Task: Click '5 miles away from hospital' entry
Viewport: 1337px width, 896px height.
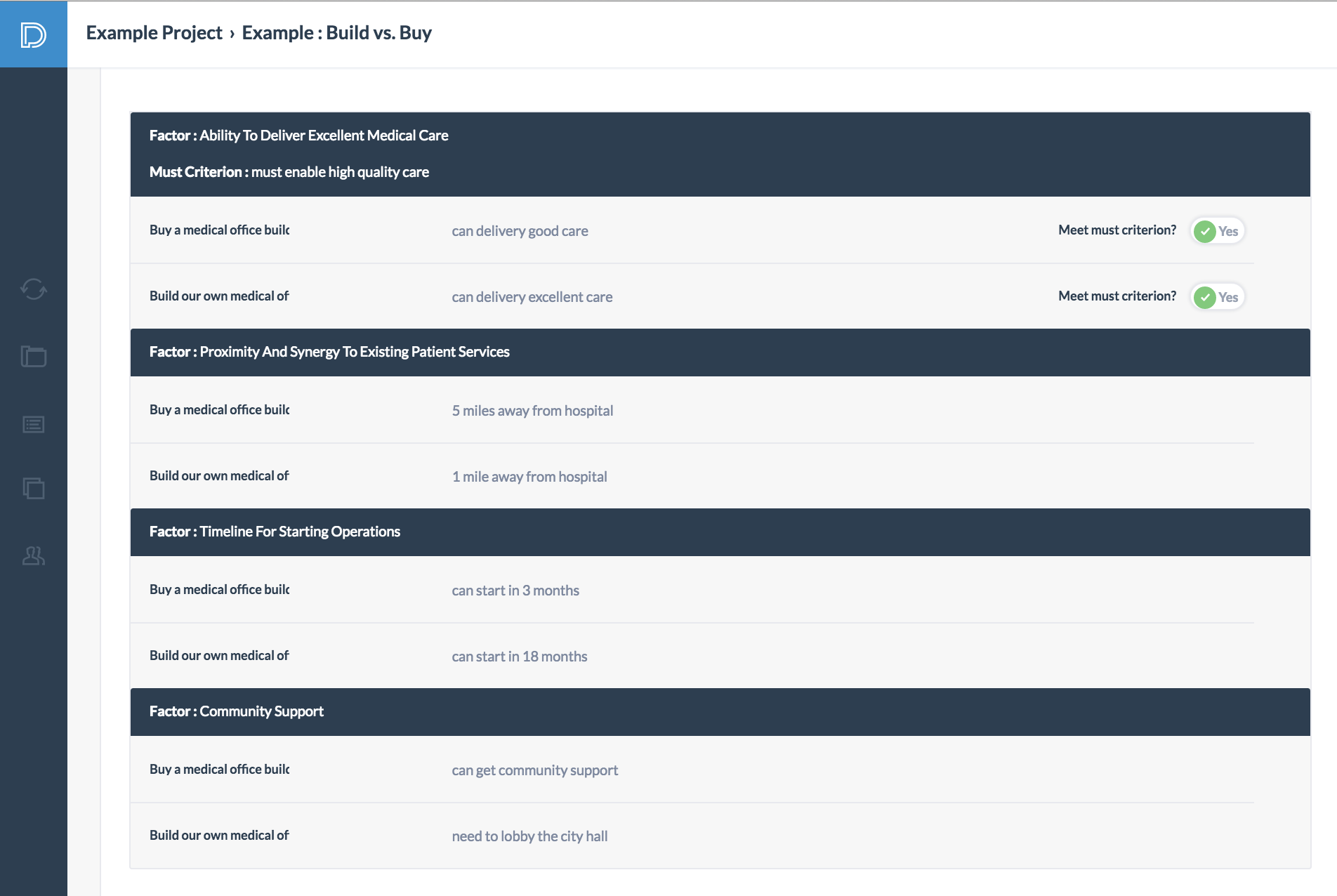Action: (x=532, y=411)
